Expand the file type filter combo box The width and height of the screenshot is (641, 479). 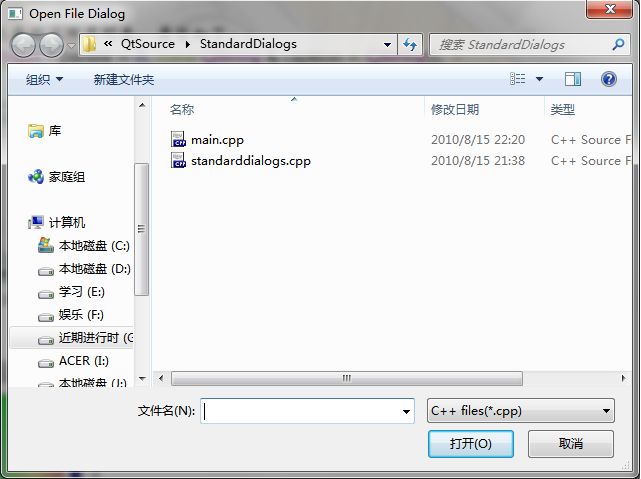[520, 411]
